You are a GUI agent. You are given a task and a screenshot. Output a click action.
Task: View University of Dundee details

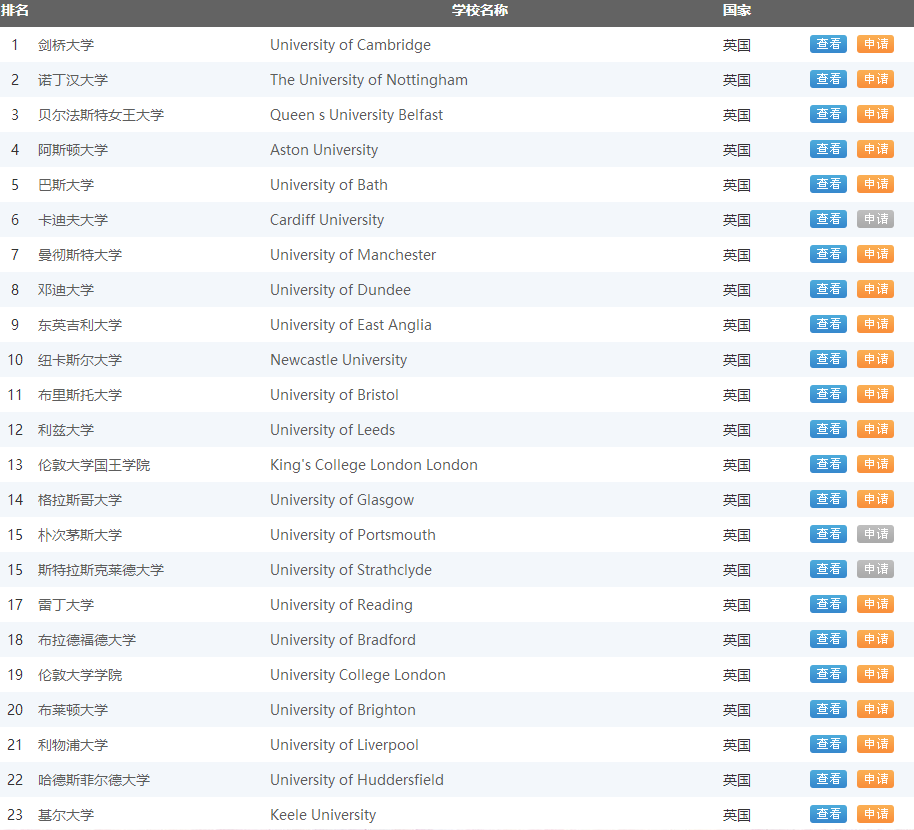(x=828, y=289)
